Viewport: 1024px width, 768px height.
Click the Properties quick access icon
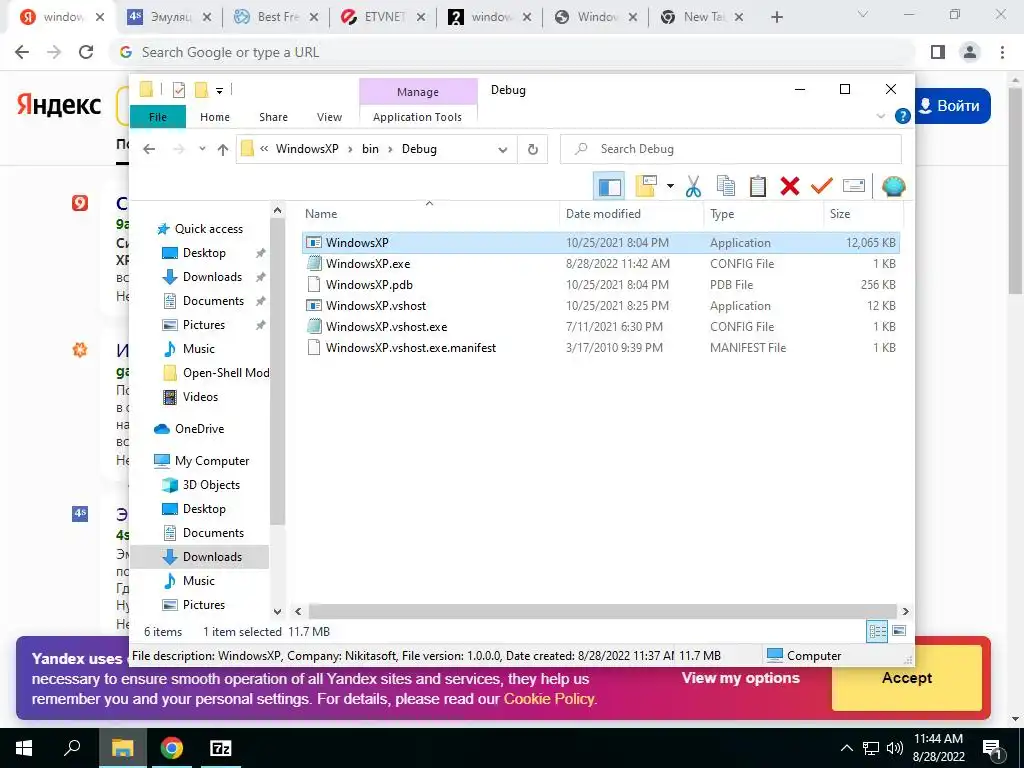click(178, 90)
